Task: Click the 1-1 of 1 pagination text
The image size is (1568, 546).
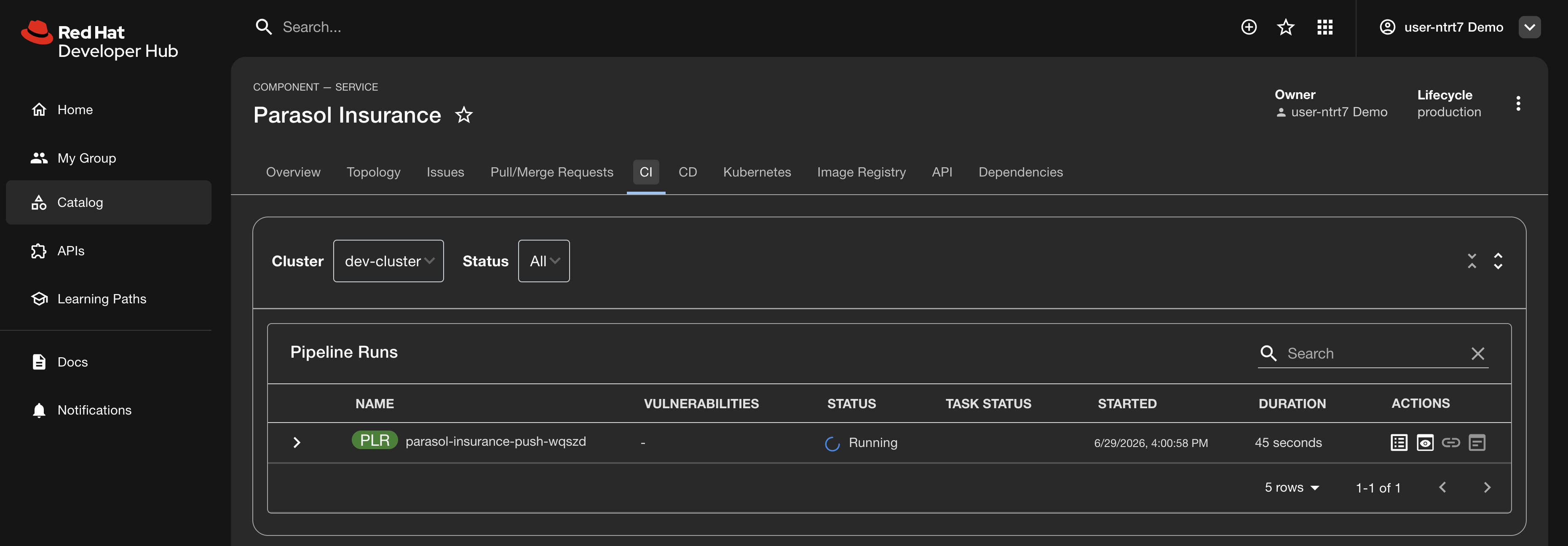Action: 1378,487
